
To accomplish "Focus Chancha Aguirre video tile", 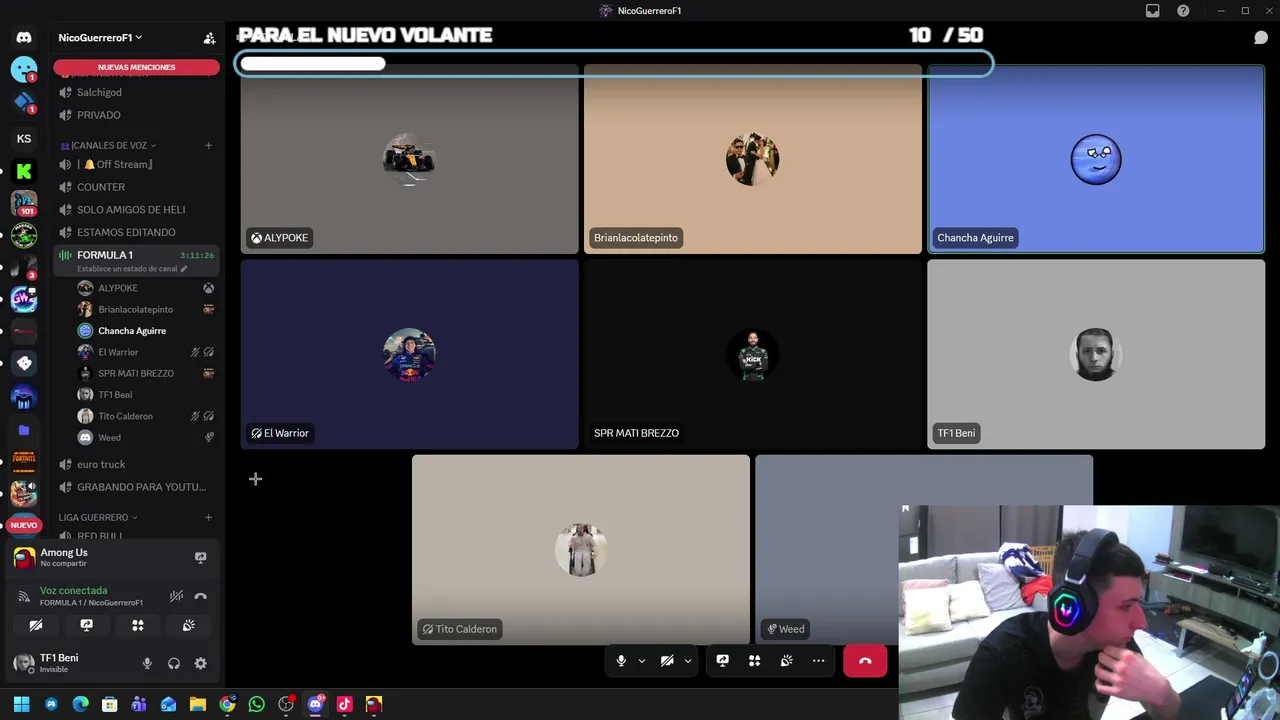I will point(1096,159).
